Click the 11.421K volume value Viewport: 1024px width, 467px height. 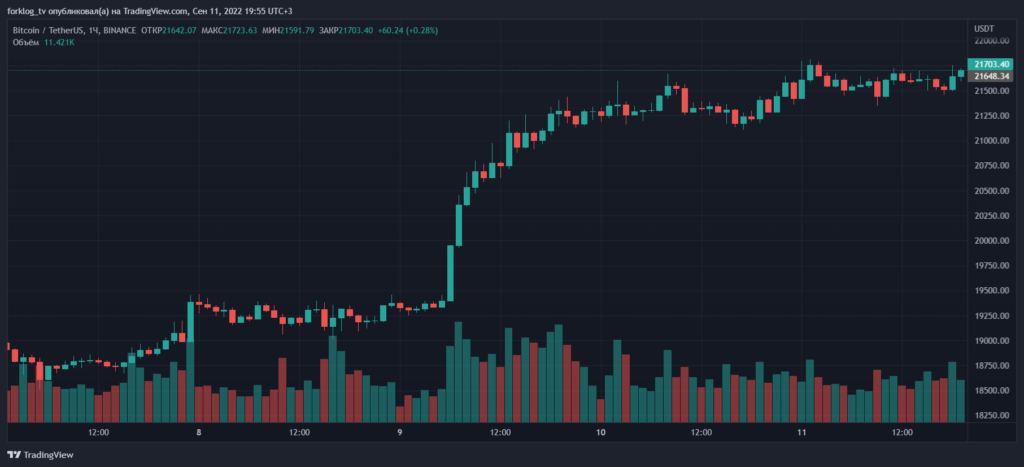pos(59,43)
